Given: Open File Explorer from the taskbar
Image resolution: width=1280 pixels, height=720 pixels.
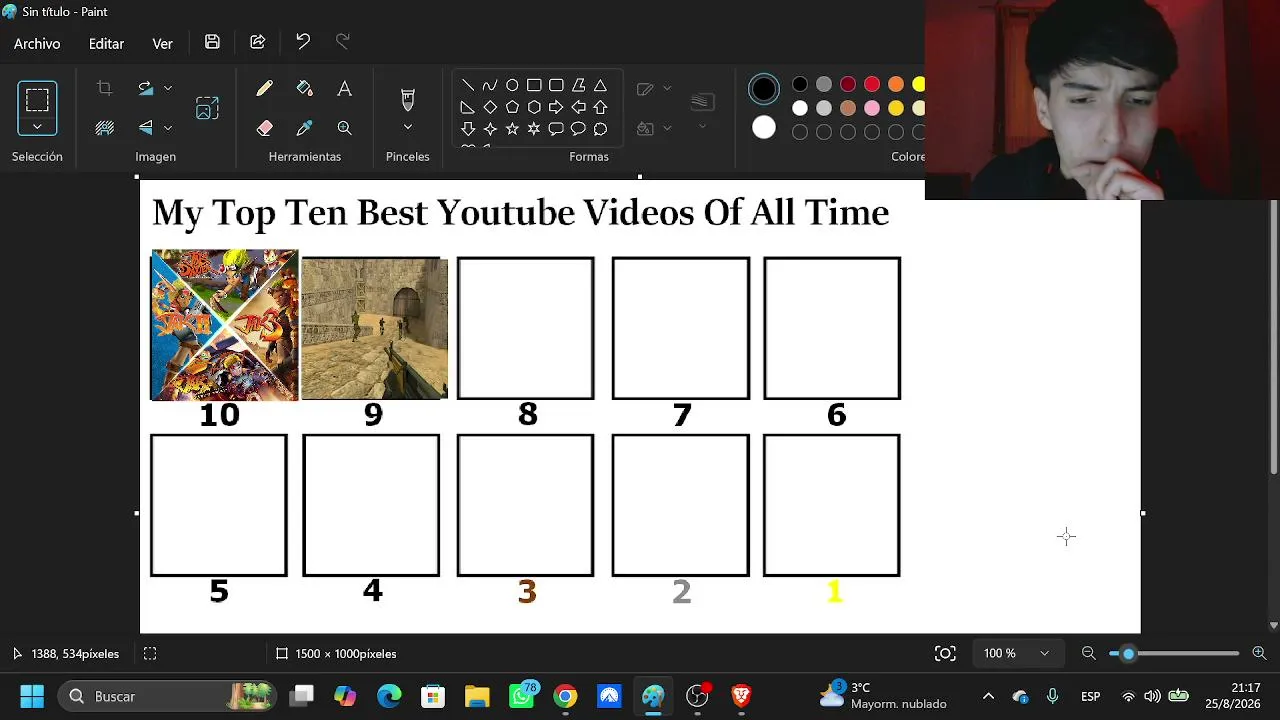Looking at the screenshot, I should [477, 696].
